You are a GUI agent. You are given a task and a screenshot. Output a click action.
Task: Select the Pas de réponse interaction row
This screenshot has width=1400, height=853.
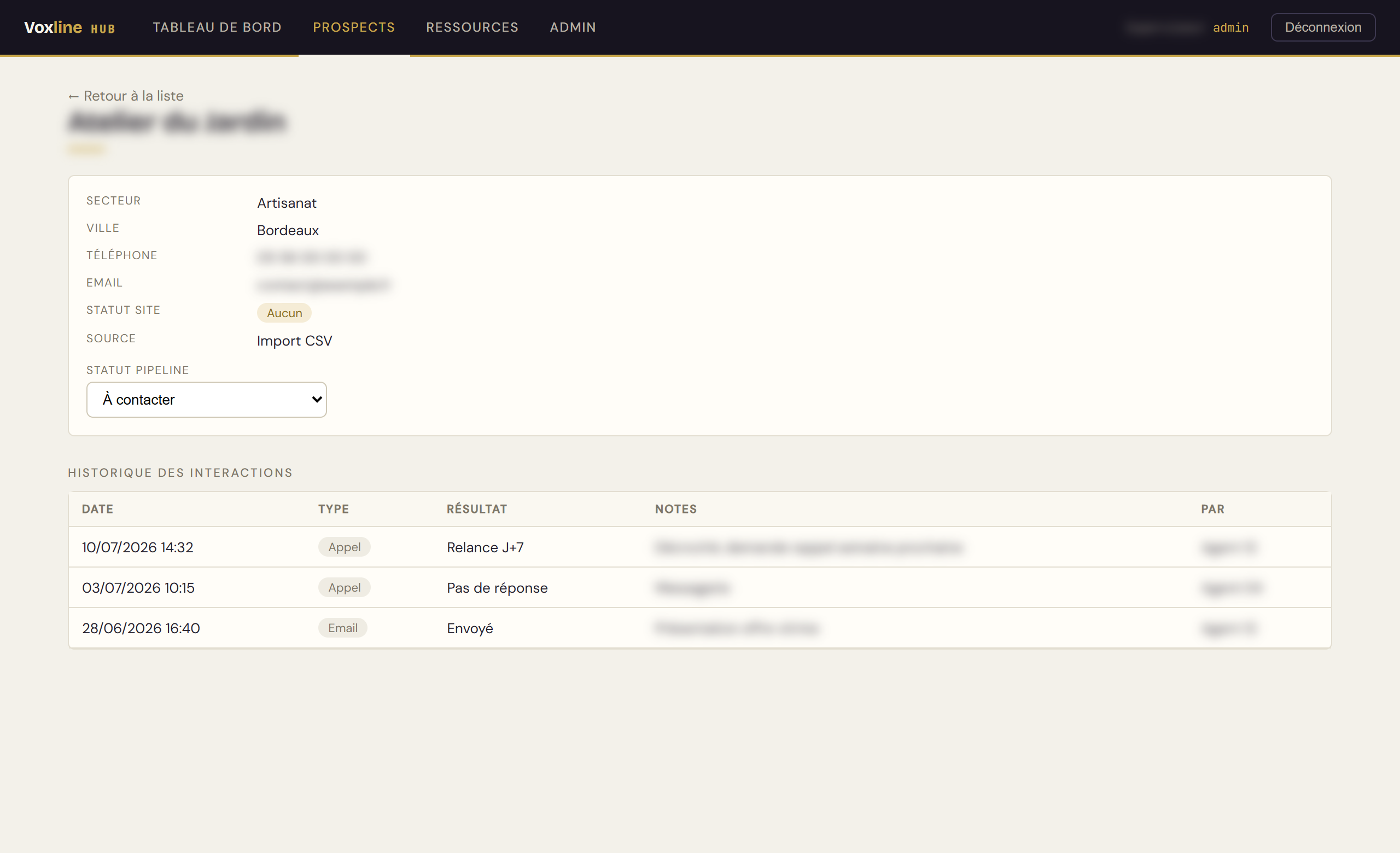point(699,588)
